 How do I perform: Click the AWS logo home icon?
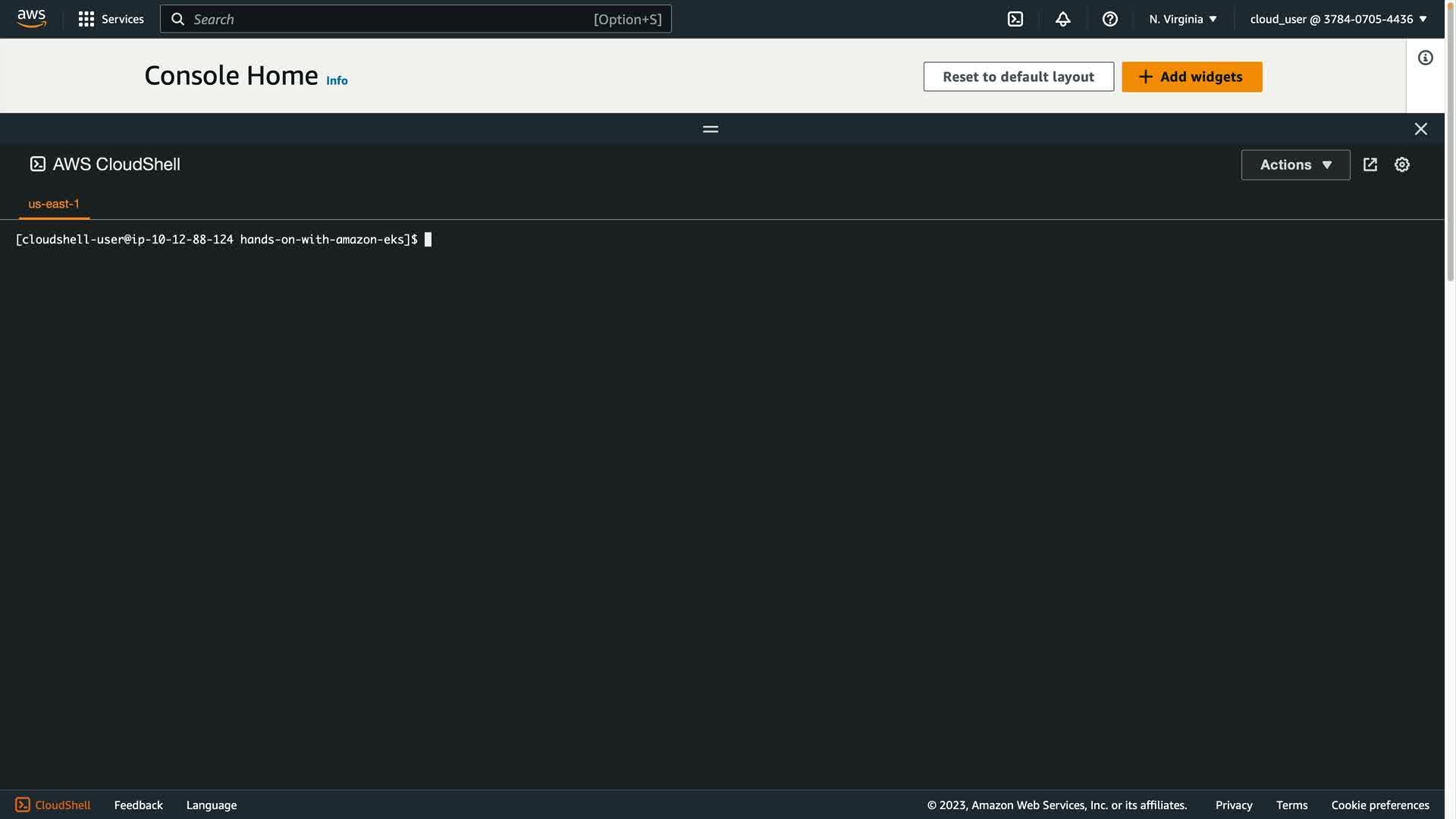(31, 18)
